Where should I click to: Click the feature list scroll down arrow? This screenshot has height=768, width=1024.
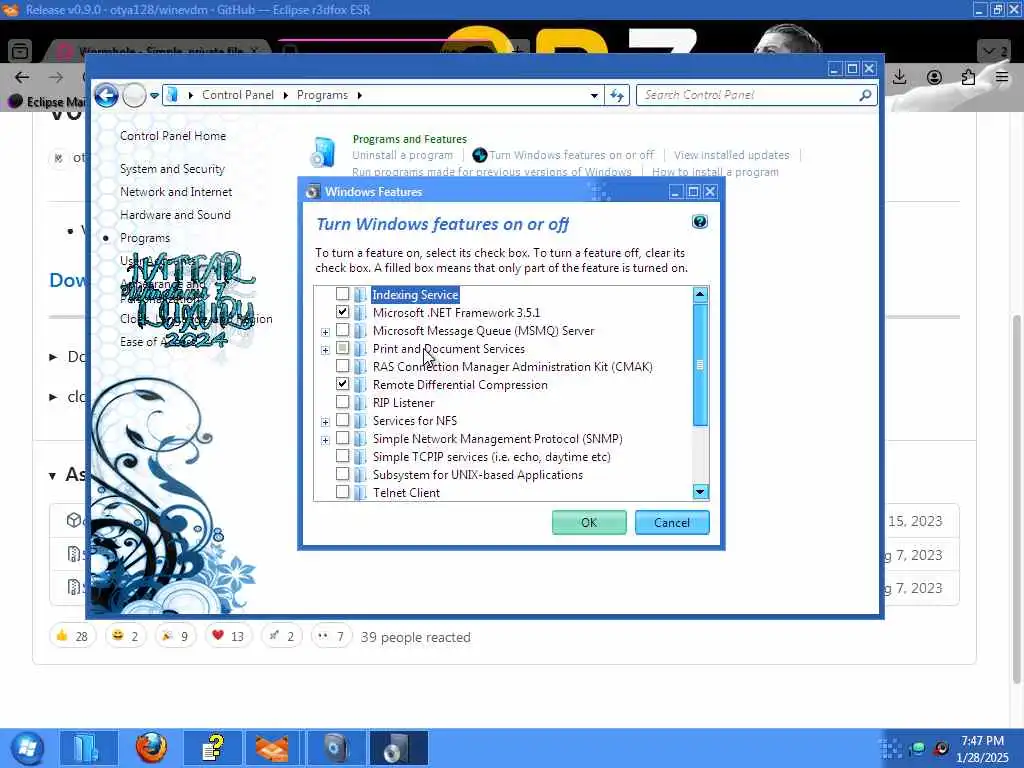pyautogui.click(x=700, y=492)
